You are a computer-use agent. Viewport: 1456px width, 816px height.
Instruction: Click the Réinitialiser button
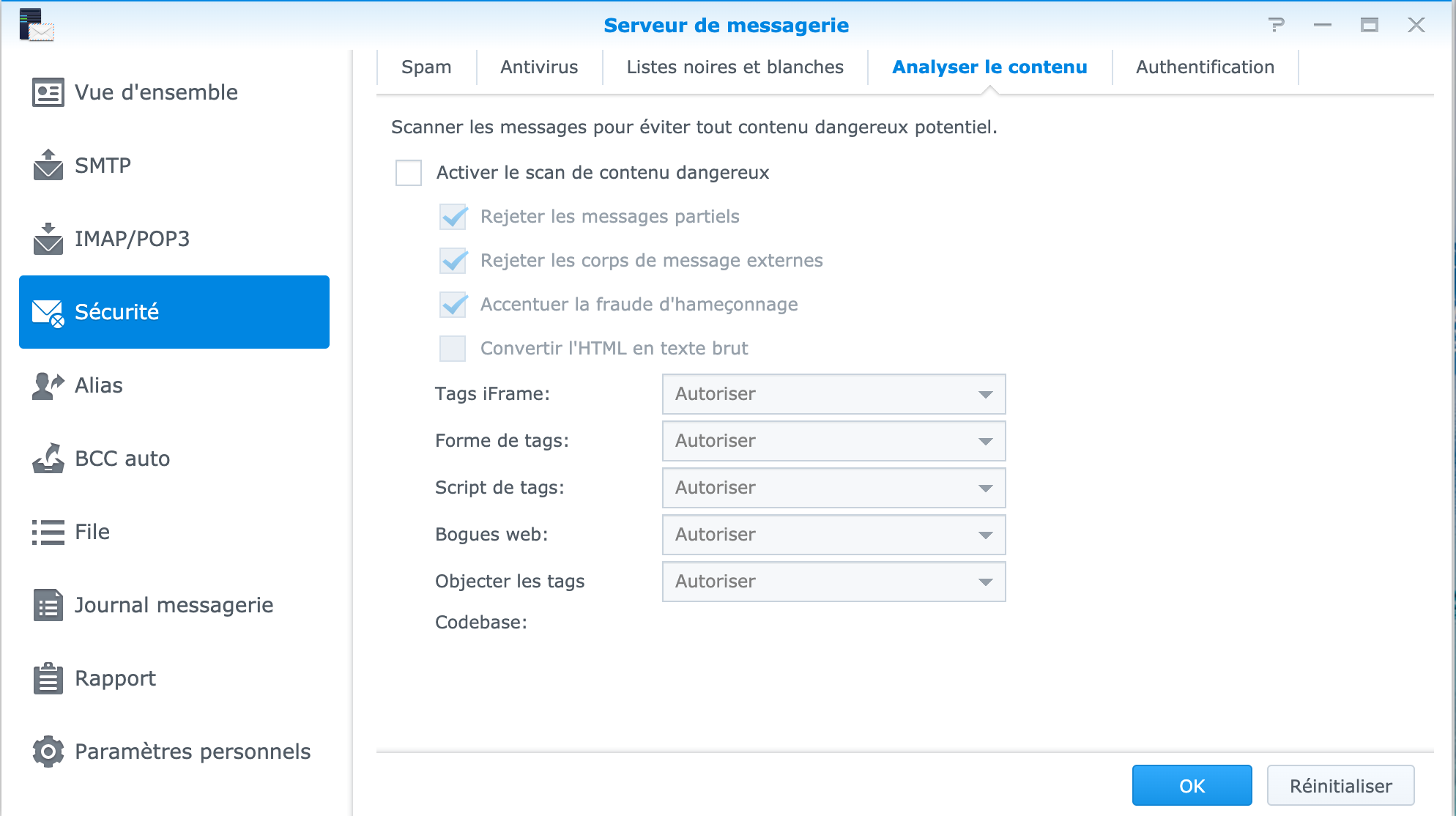[x=1340, y=786]
